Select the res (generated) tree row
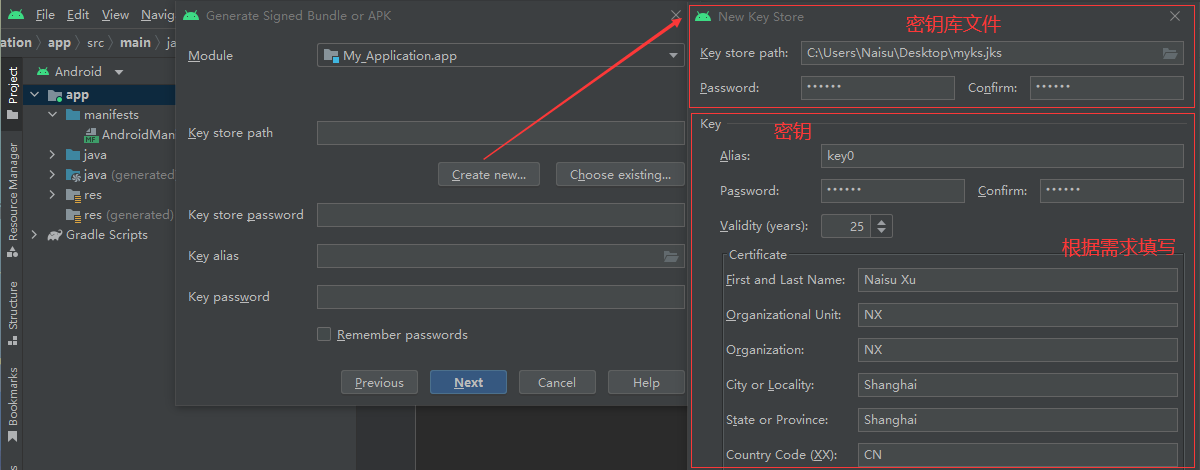 pyautogui.click(x=100, y=215)
